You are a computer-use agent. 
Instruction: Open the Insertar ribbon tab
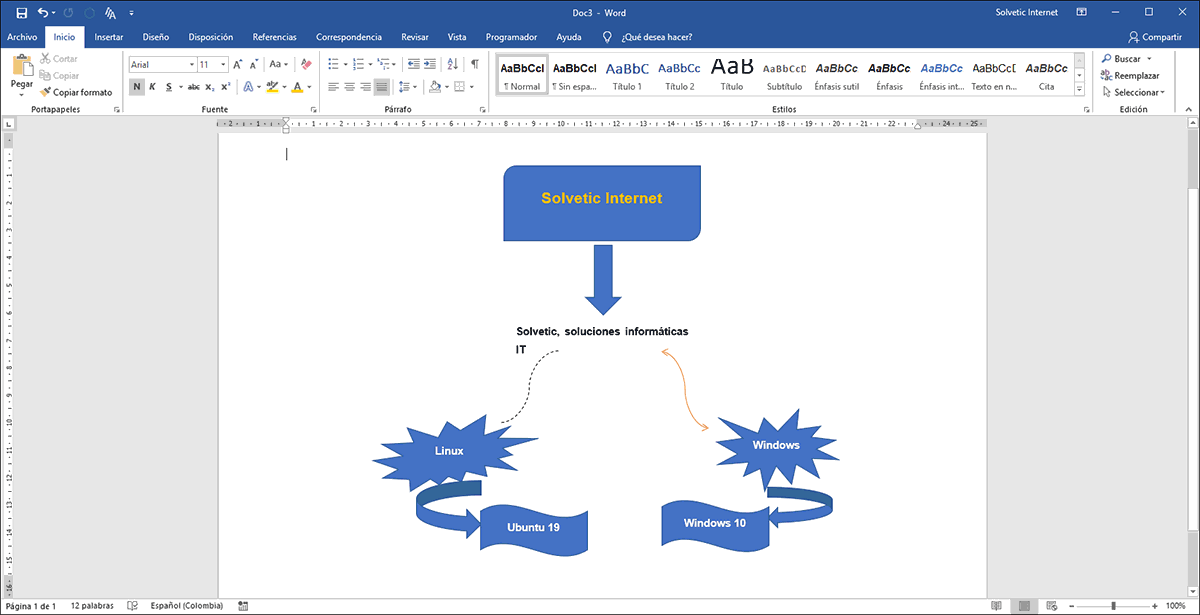pyautogui.click(x=109, y=37)
